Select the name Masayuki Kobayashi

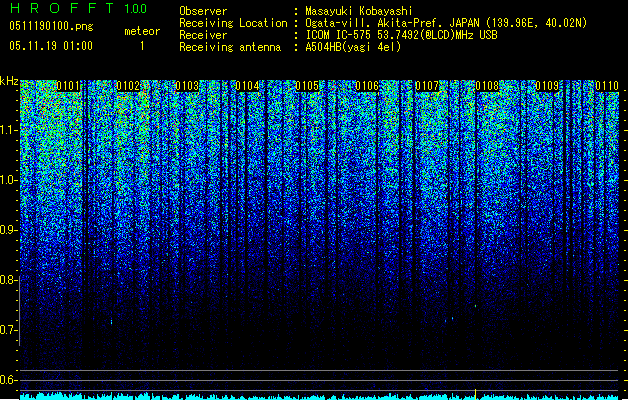pos(359,11)
